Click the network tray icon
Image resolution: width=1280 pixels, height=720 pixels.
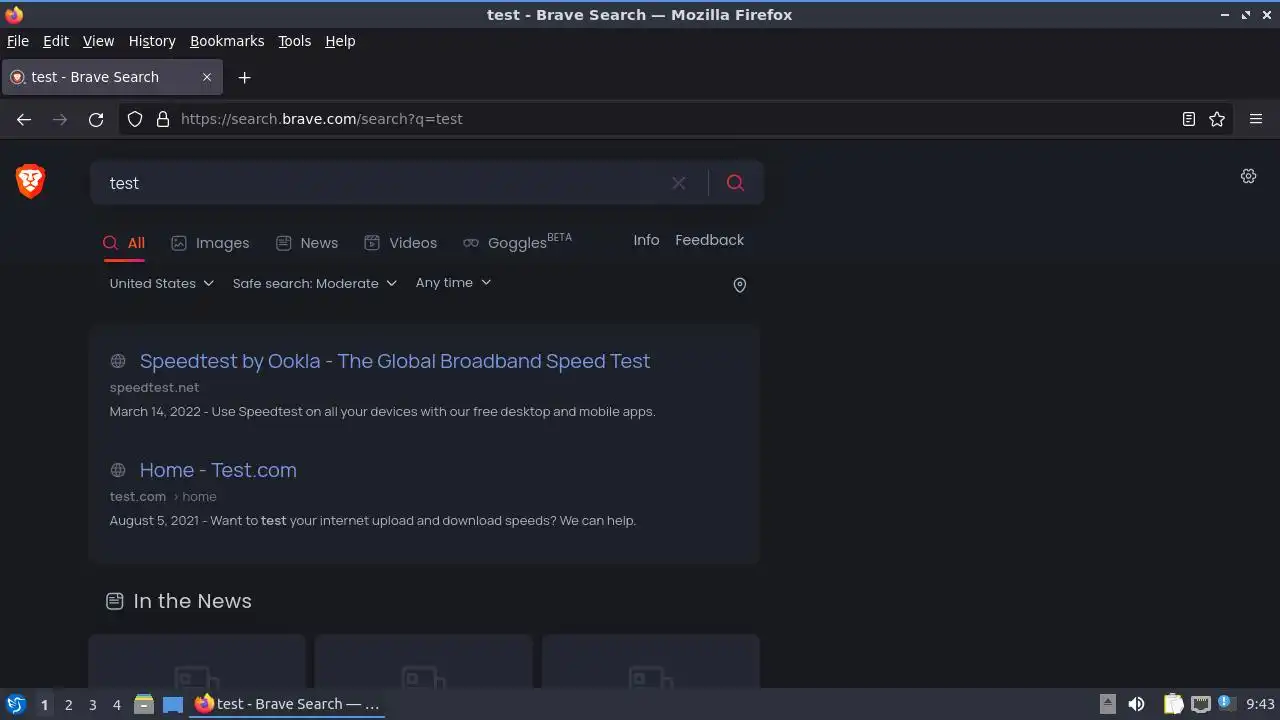(x=1201, y=704)
